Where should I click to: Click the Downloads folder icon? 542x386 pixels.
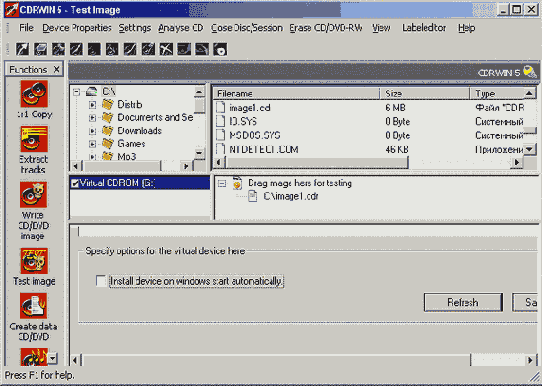tap(108, 131)
